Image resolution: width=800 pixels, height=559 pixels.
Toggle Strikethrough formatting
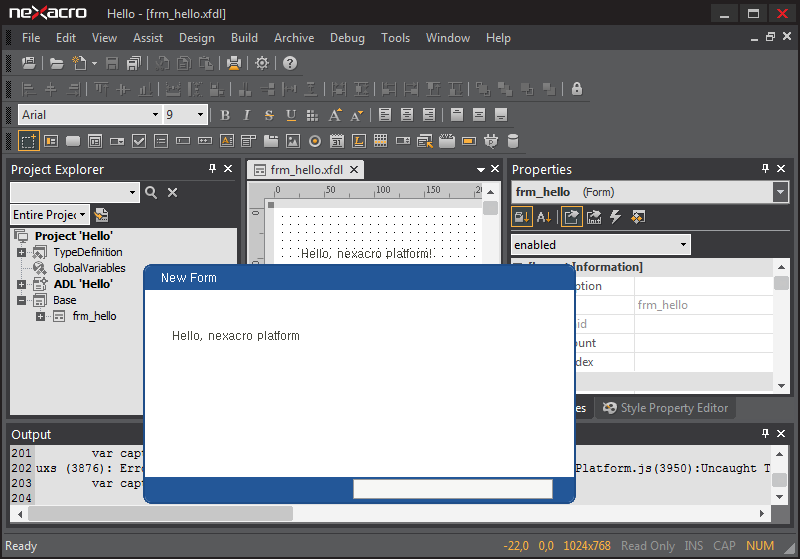[269, 115]
